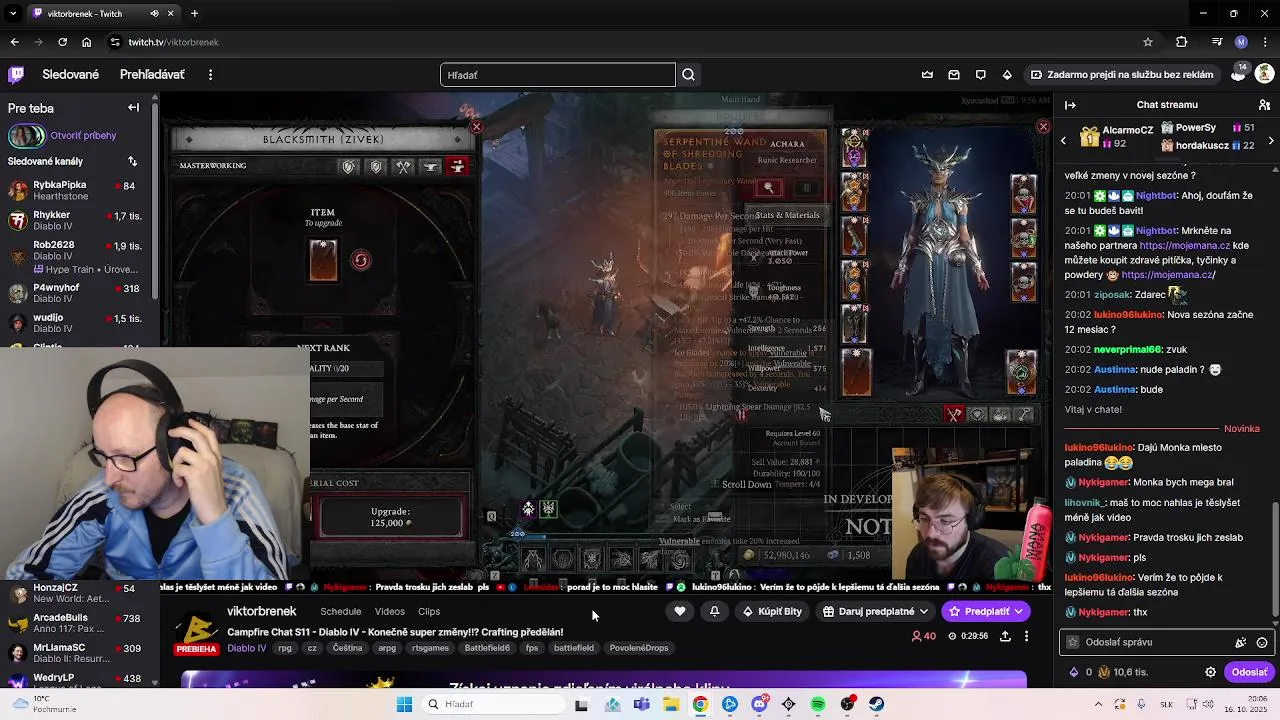Open stories link 'Otvoriť príbehy'
Viewport: 1280px width, 720px height.
point(84,135)
